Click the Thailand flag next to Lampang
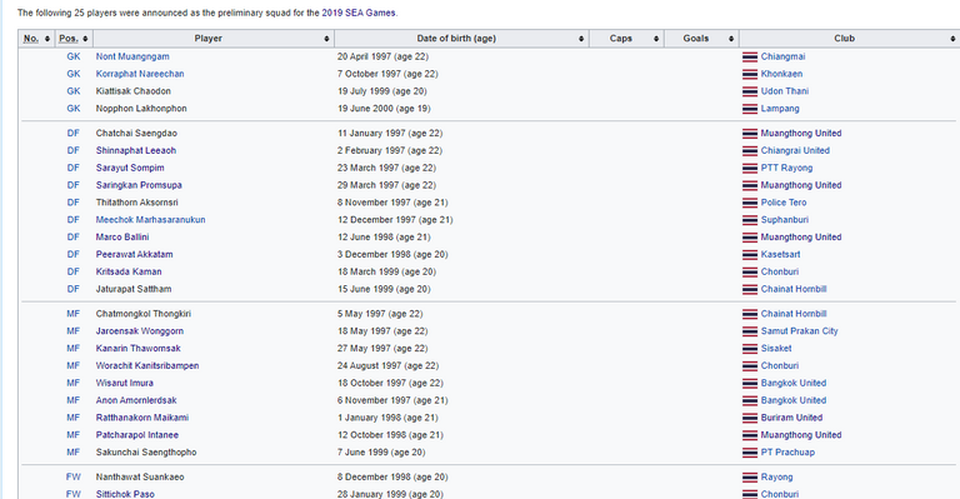This screenshot has height=499, width=960. pyautogui.click(x=750, y=109)
